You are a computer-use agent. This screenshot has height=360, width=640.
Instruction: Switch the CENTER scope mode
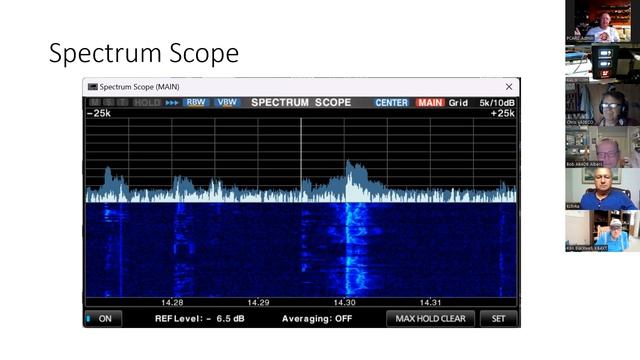[x=391, y=103]
